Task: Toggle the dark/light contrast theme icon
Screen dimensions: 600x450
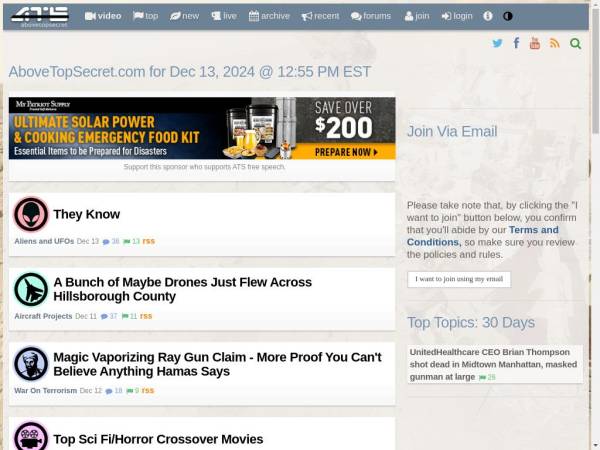Action: [x=507, y=16]
